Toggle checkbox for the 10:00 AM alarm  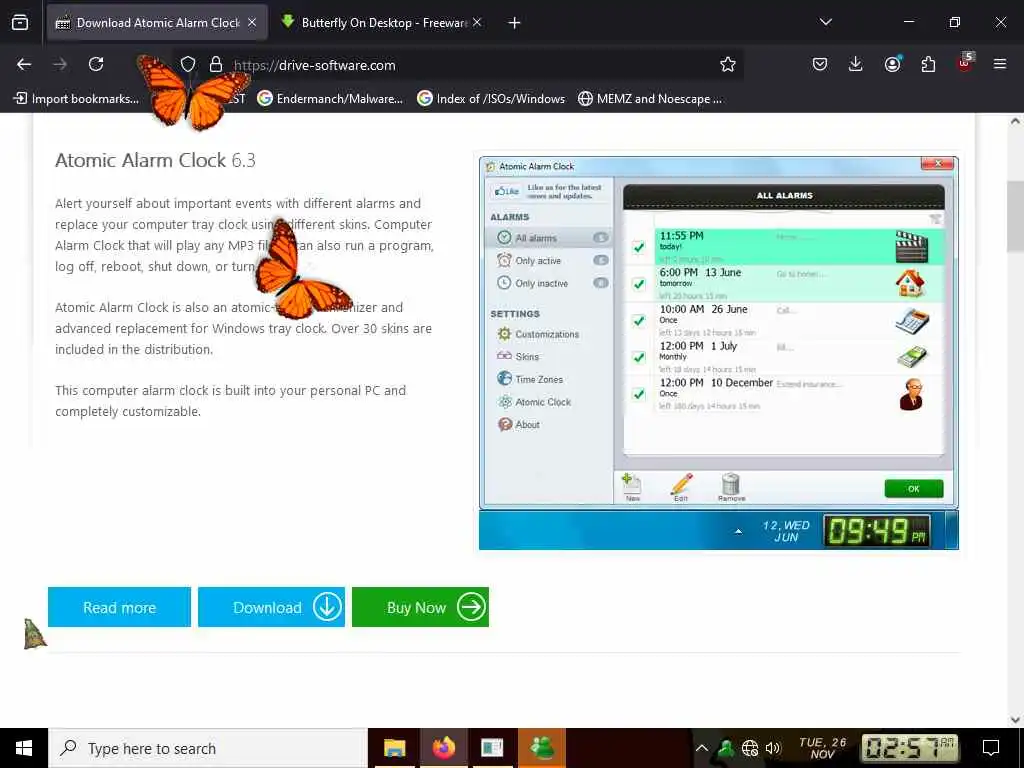pos(639,321)
